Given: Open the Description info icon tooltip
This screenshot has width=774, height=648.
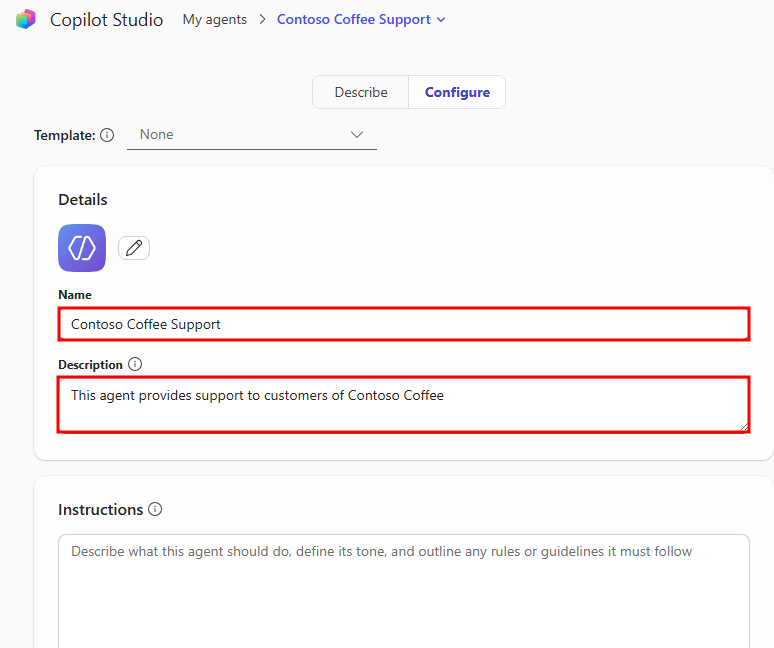Looking at the screenshot, I should (x=135, y=365).
